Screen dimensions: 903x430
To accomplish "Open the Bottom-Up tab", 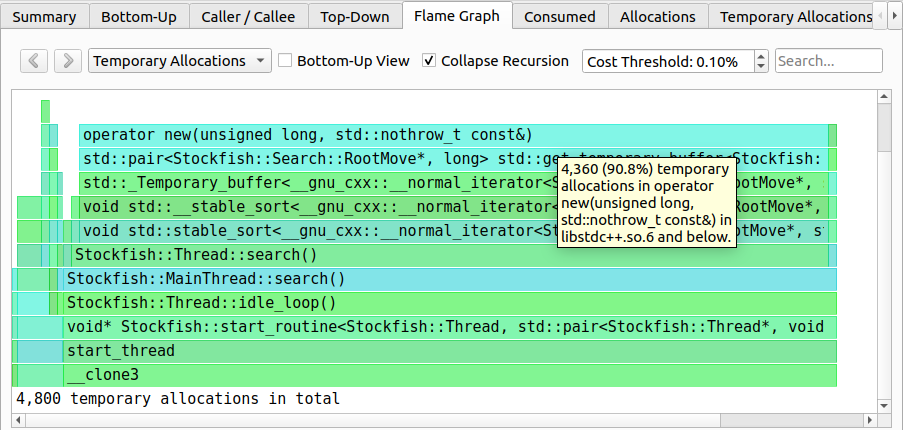I will tap(139, 17).
